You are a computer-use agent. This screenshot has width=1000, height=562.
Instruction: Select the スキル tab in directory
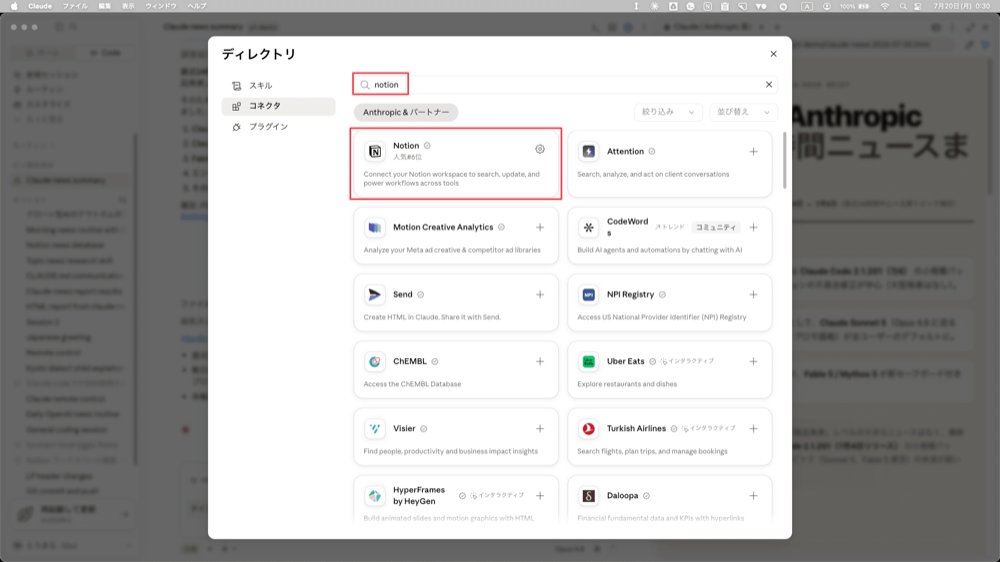[x=278, y=85]
